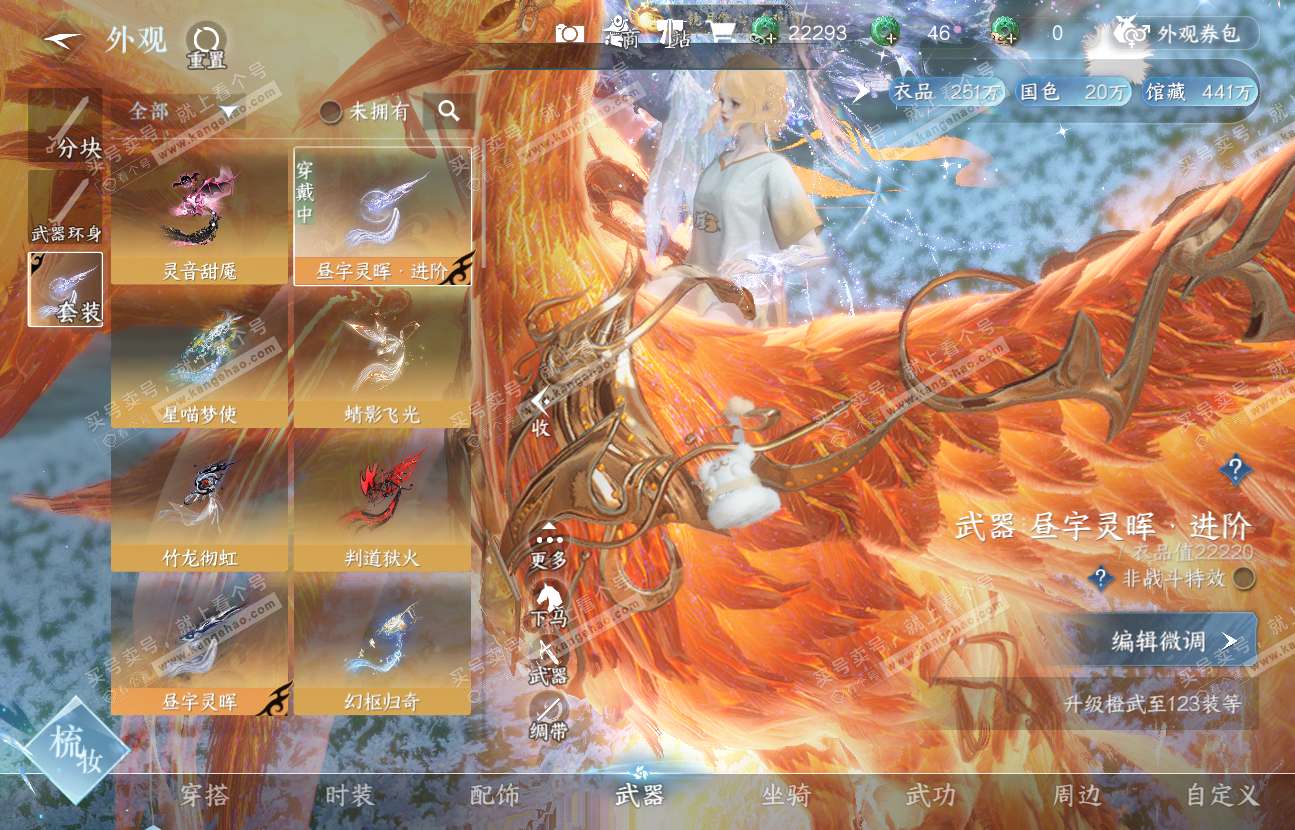Open the 站 icon in top bar
The height and width of the screenshot is (830, 1295).
(674, 33)
